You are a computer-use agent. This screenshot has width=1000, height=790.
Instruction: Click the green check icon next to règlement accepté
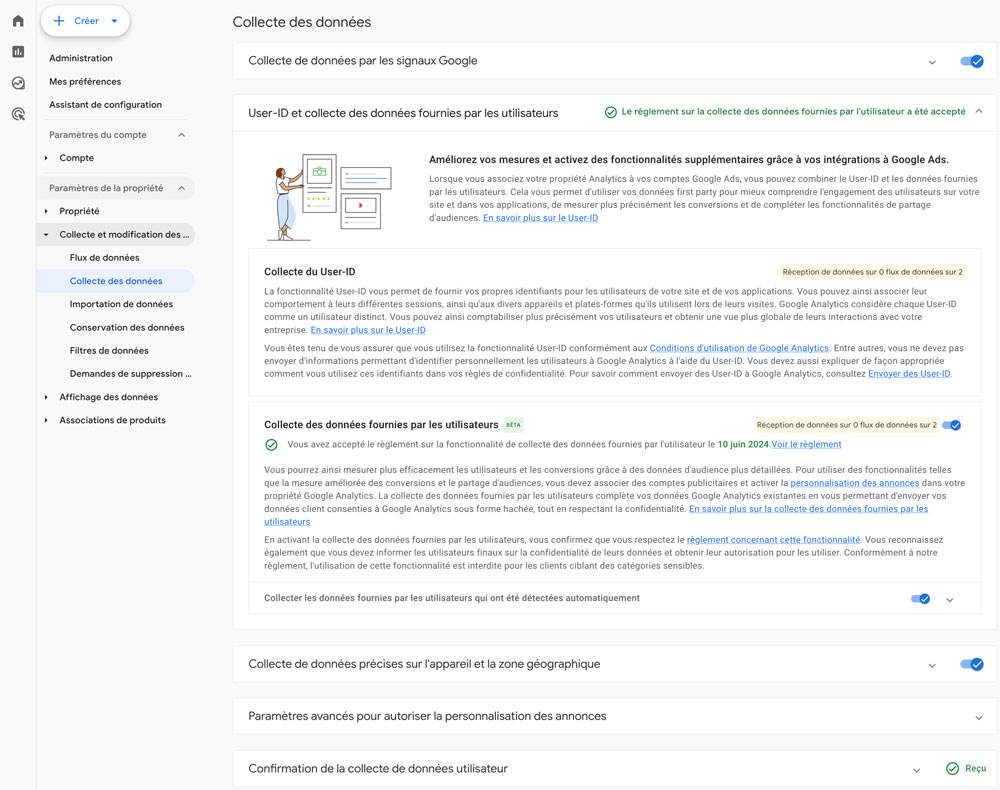[x=610, y=112]
